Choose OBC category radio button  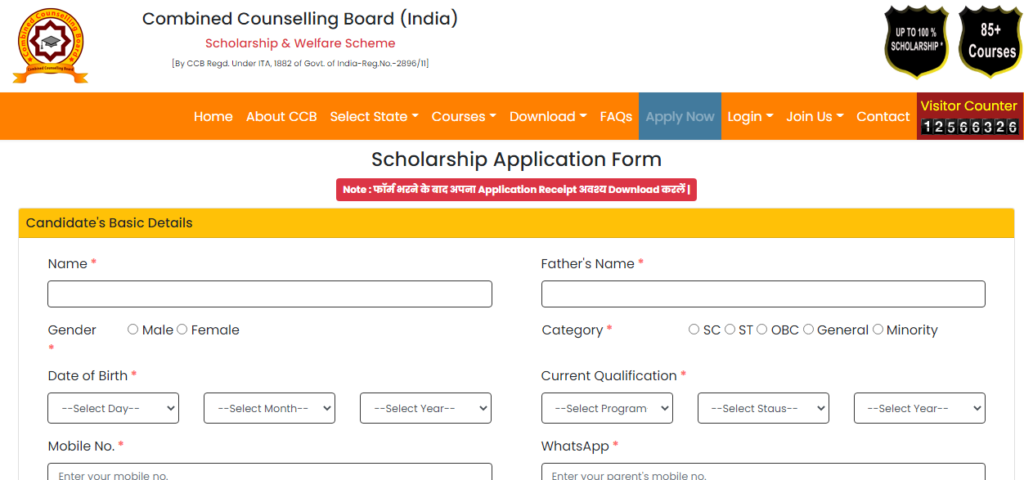762,329
